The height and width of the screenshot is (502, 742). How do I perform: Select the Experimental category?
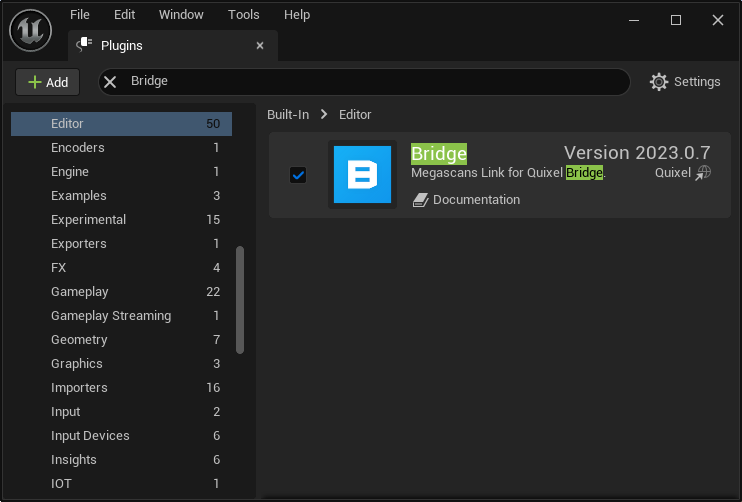88,220
